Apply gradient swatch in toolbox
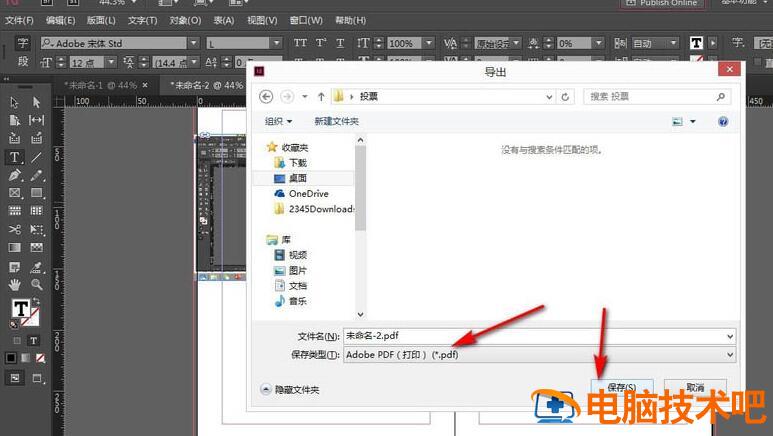This screenshot has width=773, height=436. click(x=25, y=358)
